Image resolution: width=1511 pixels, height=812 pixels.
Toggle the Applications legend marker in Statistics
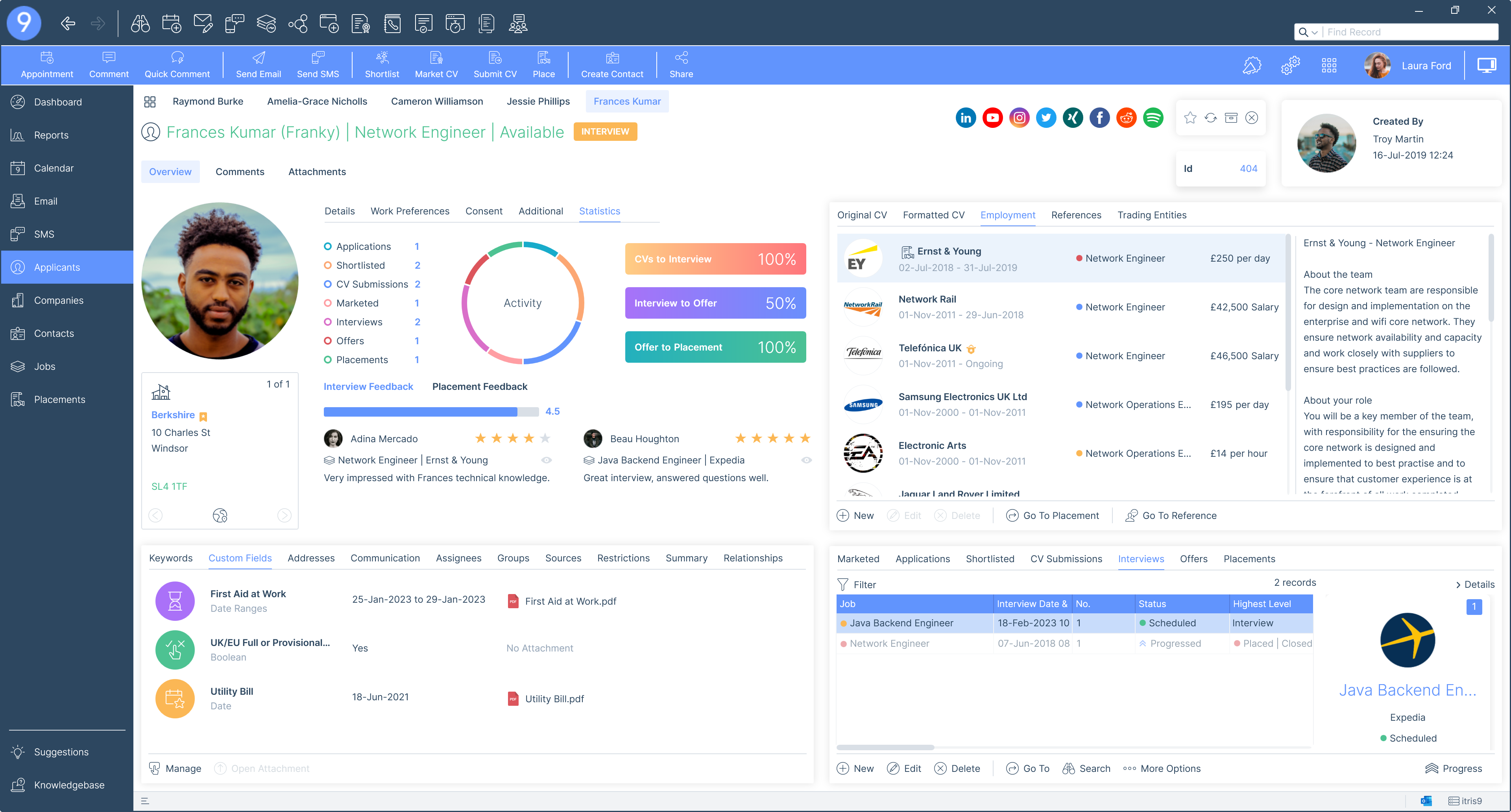coord(328,246)
